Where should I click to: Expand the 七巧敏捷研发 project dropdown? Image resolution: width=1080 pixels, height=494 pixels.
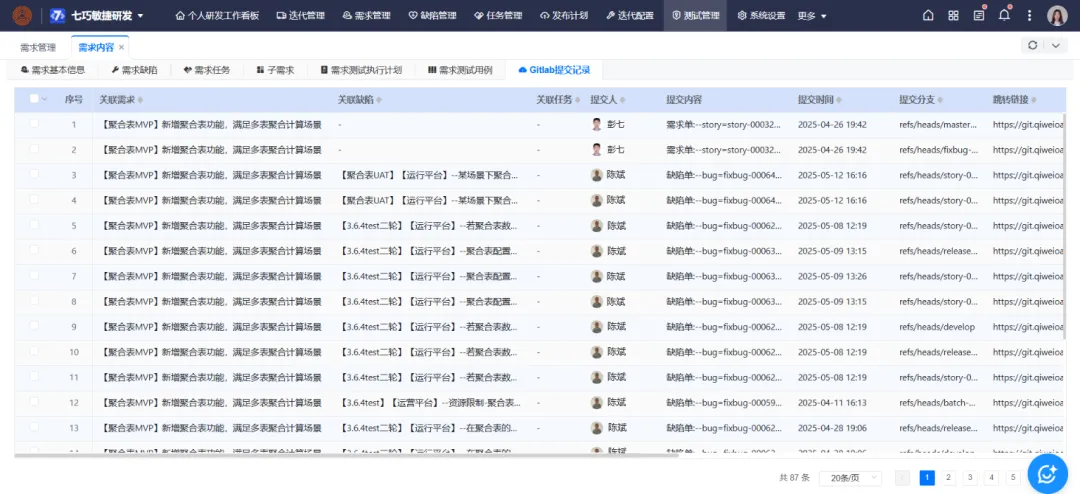(140, 16)
